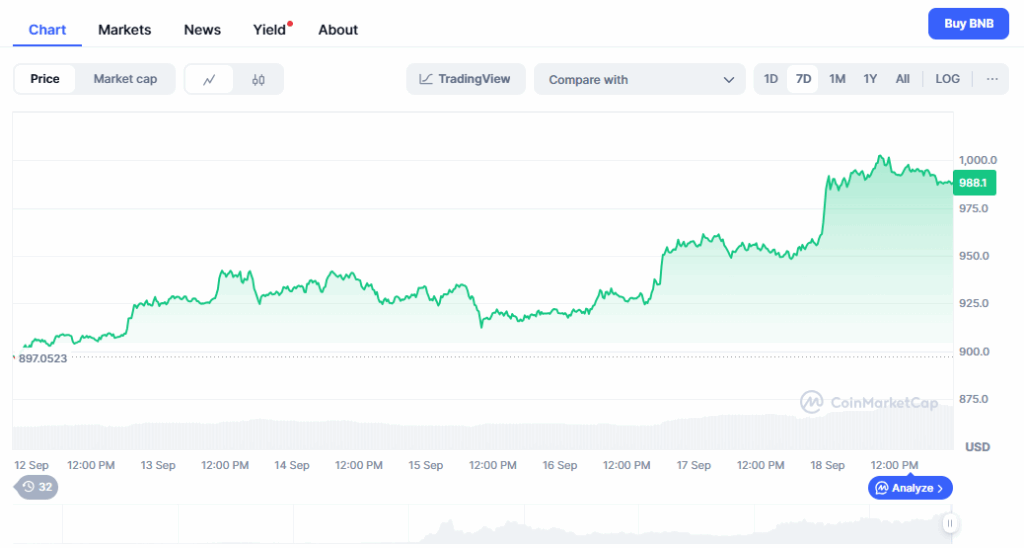Image resolution: width=1024 pixels, height=548 pixels.
Task: Open the three-dot more options menu
Action: tap(992, 79)
